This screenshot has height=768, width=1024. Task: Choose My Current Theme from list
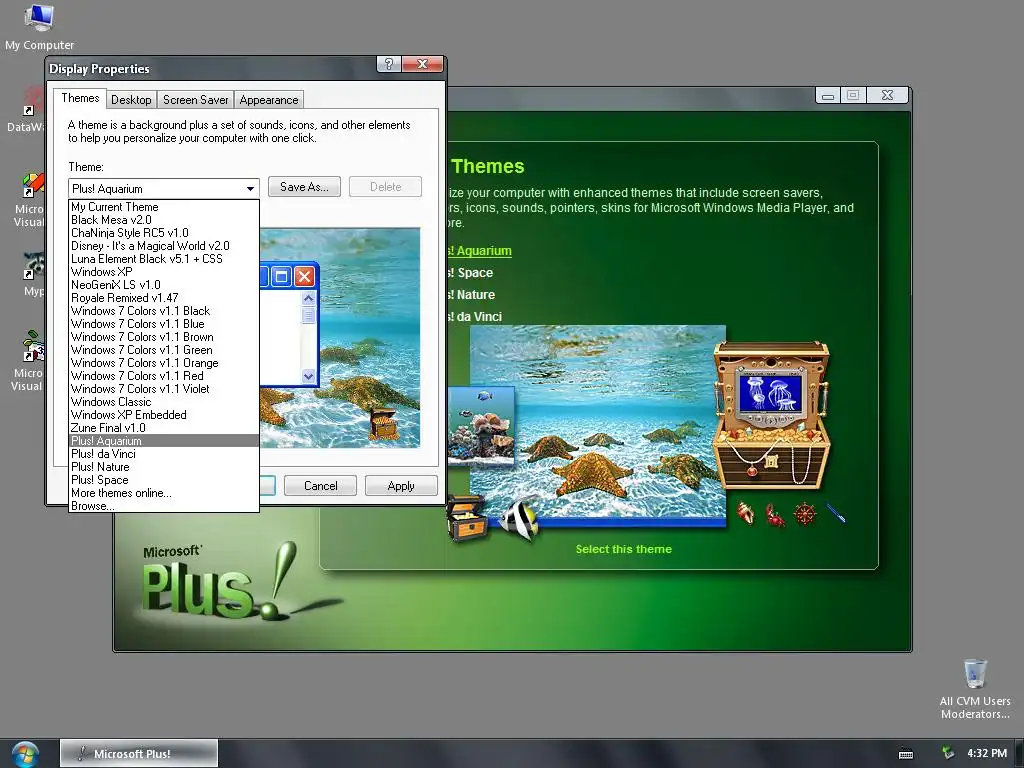(163, 207)
